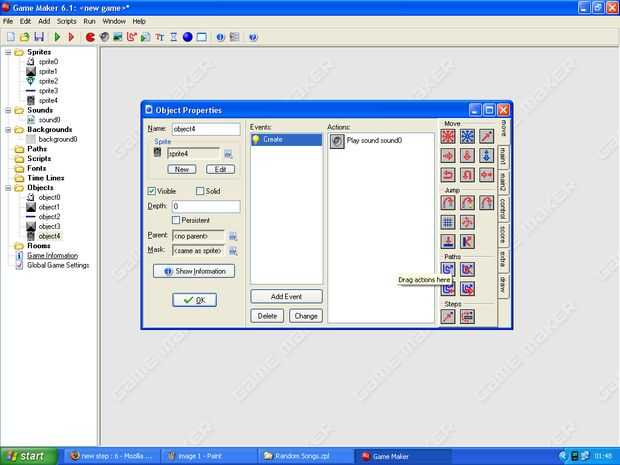Select Set speed for path action

click(467, 289)
